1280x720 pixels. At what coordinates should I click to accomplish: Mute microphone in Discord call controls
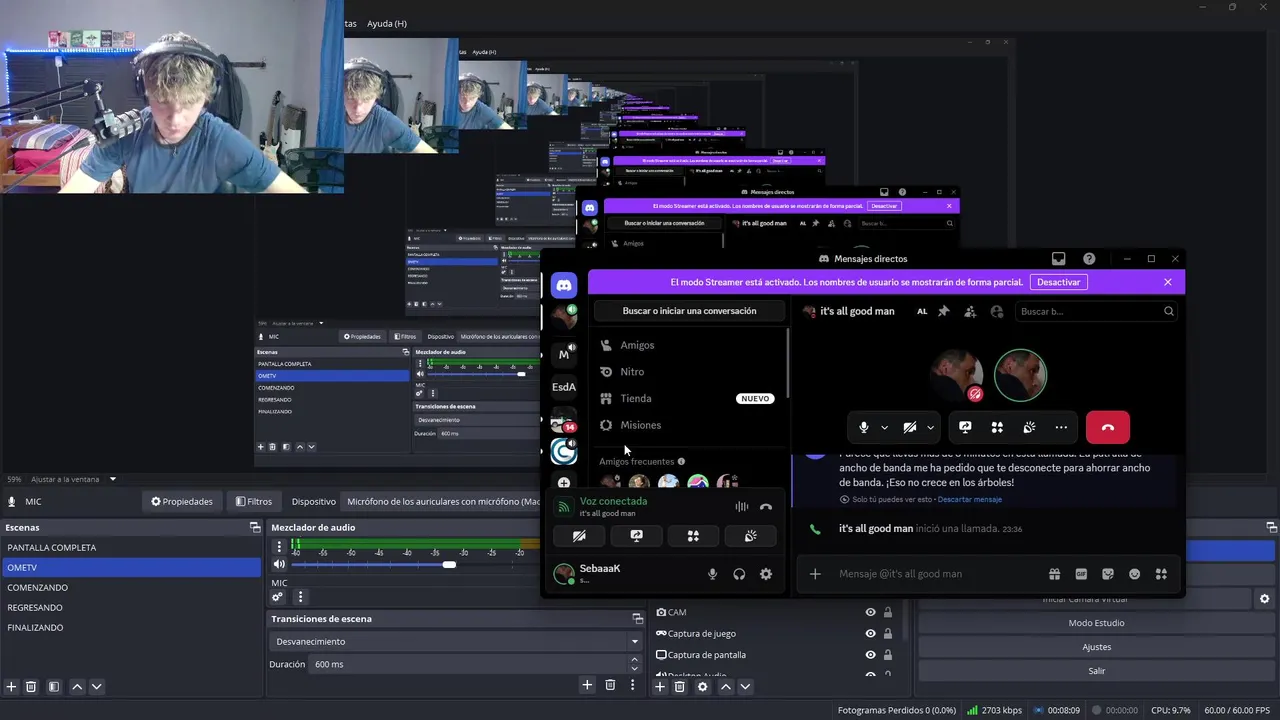coord(864,427)
